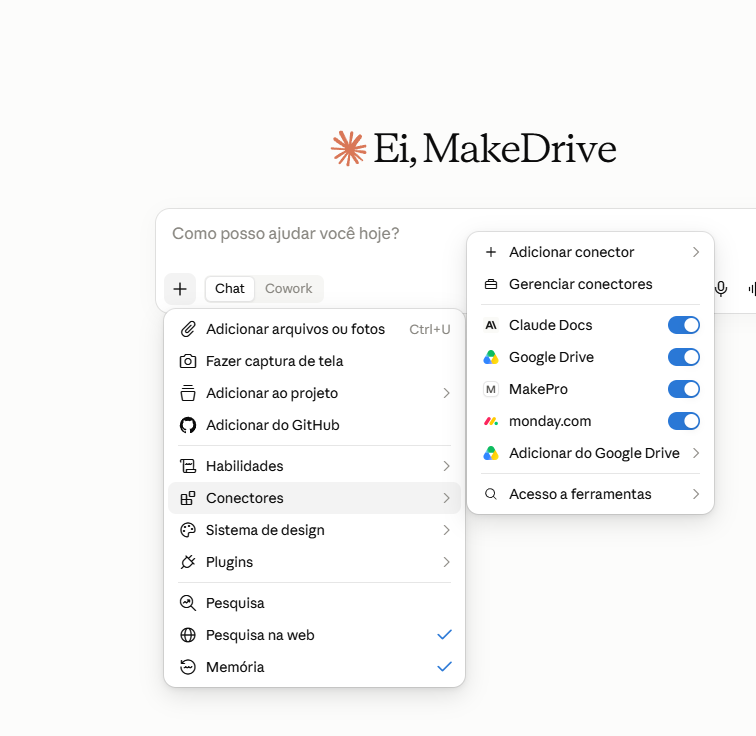Expand the Plugins submenu chevron
Viewport: 756px width, 736px height.
pos(446,562)
